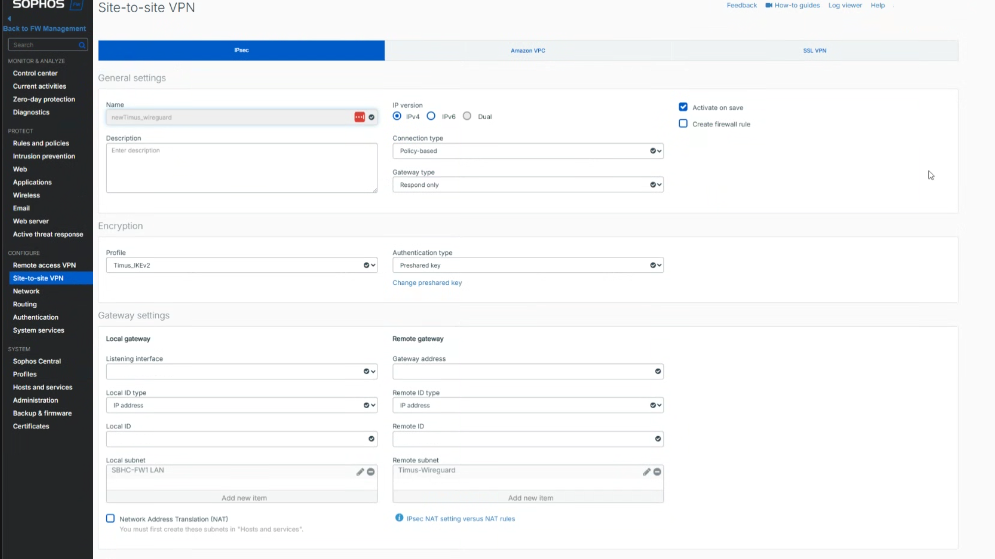Screen dimensions: 995x559
Task: Open Control center in sidebar
Action: (35, 73)
